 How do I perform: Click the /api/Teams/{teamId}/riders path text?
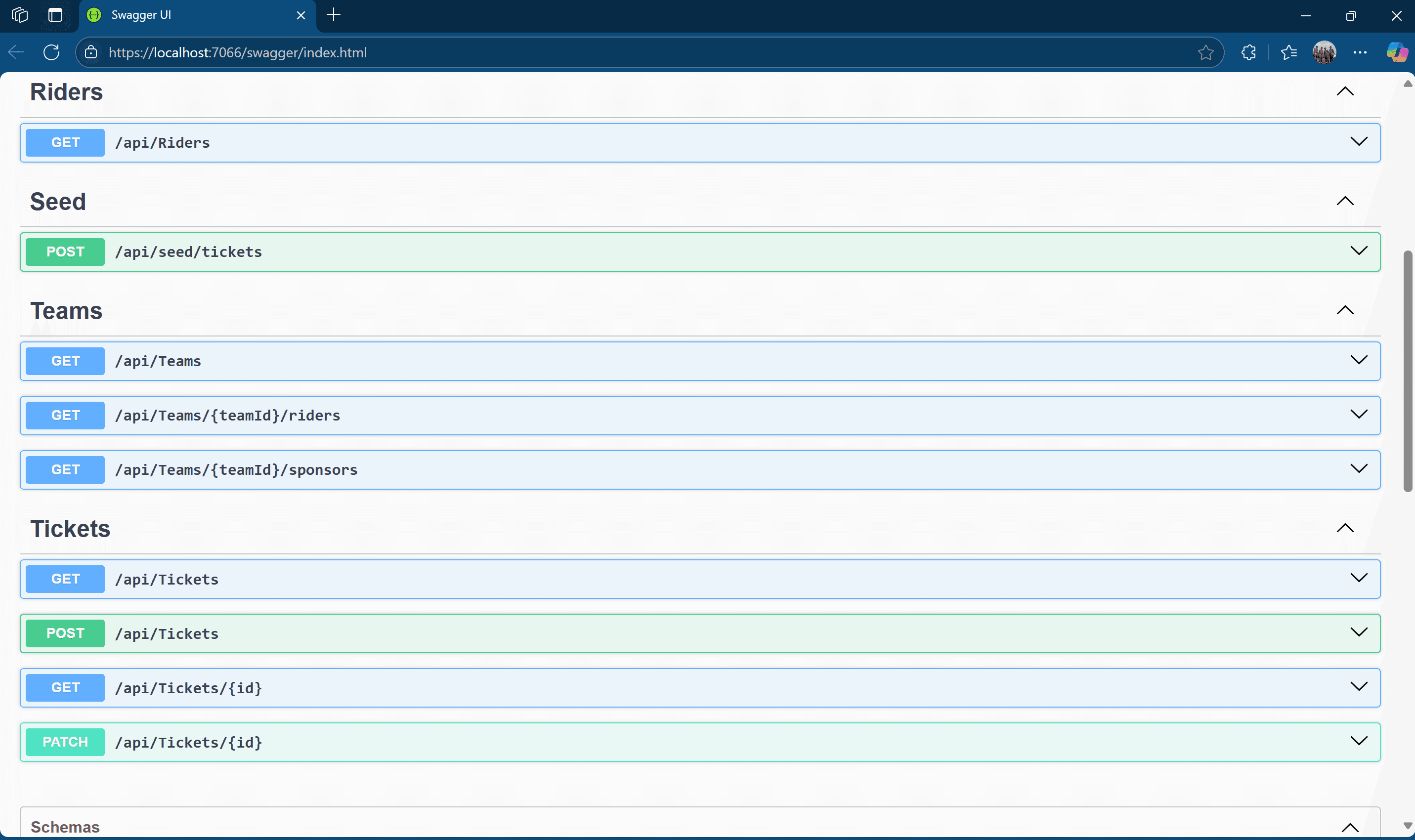tap(227, 416)
